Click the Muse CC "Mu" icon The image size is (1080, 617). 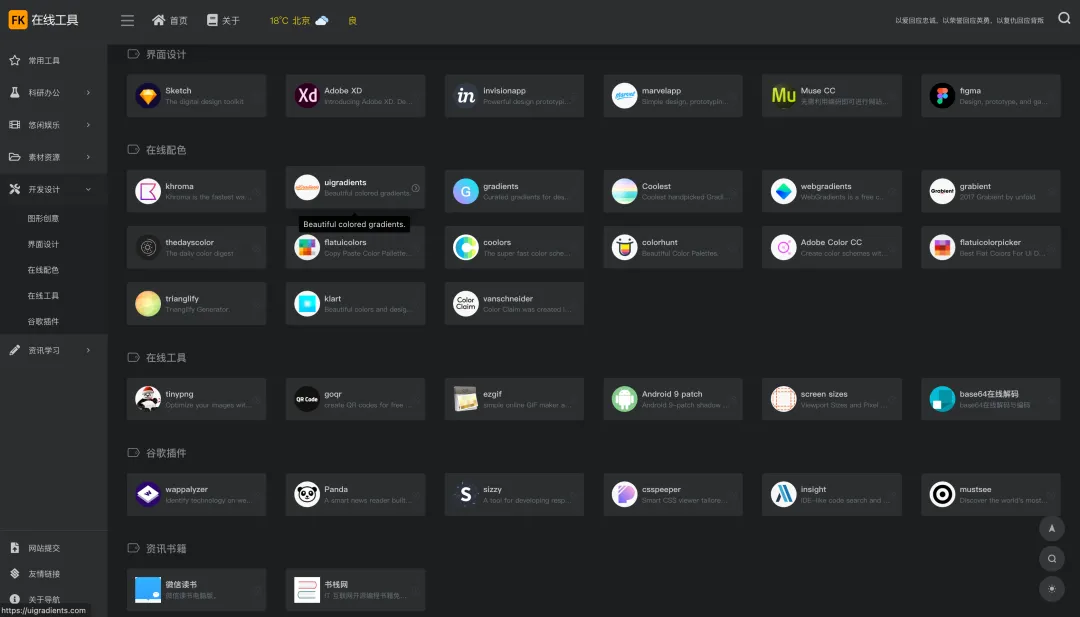783,96
